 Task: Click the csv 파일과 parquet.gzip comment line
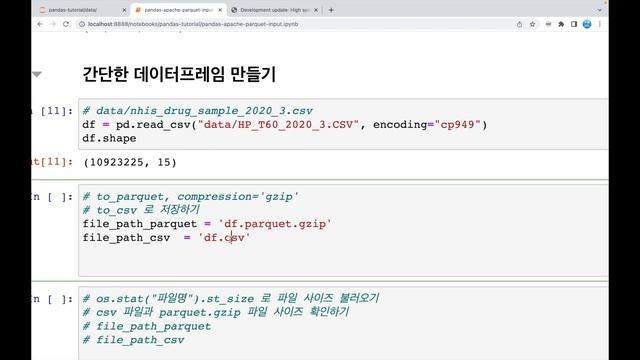click(x=216, y=312)
